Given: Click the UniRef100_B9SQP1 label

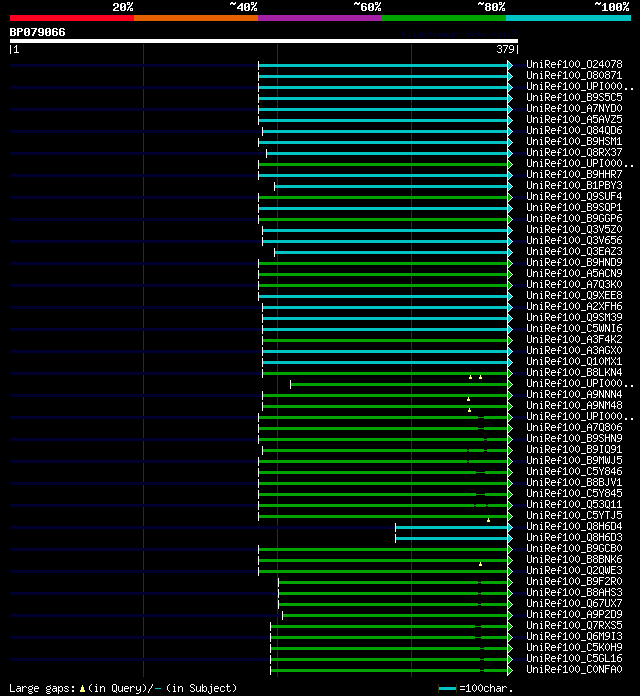Looking at the screenshot, I should (x=574, y=207).
